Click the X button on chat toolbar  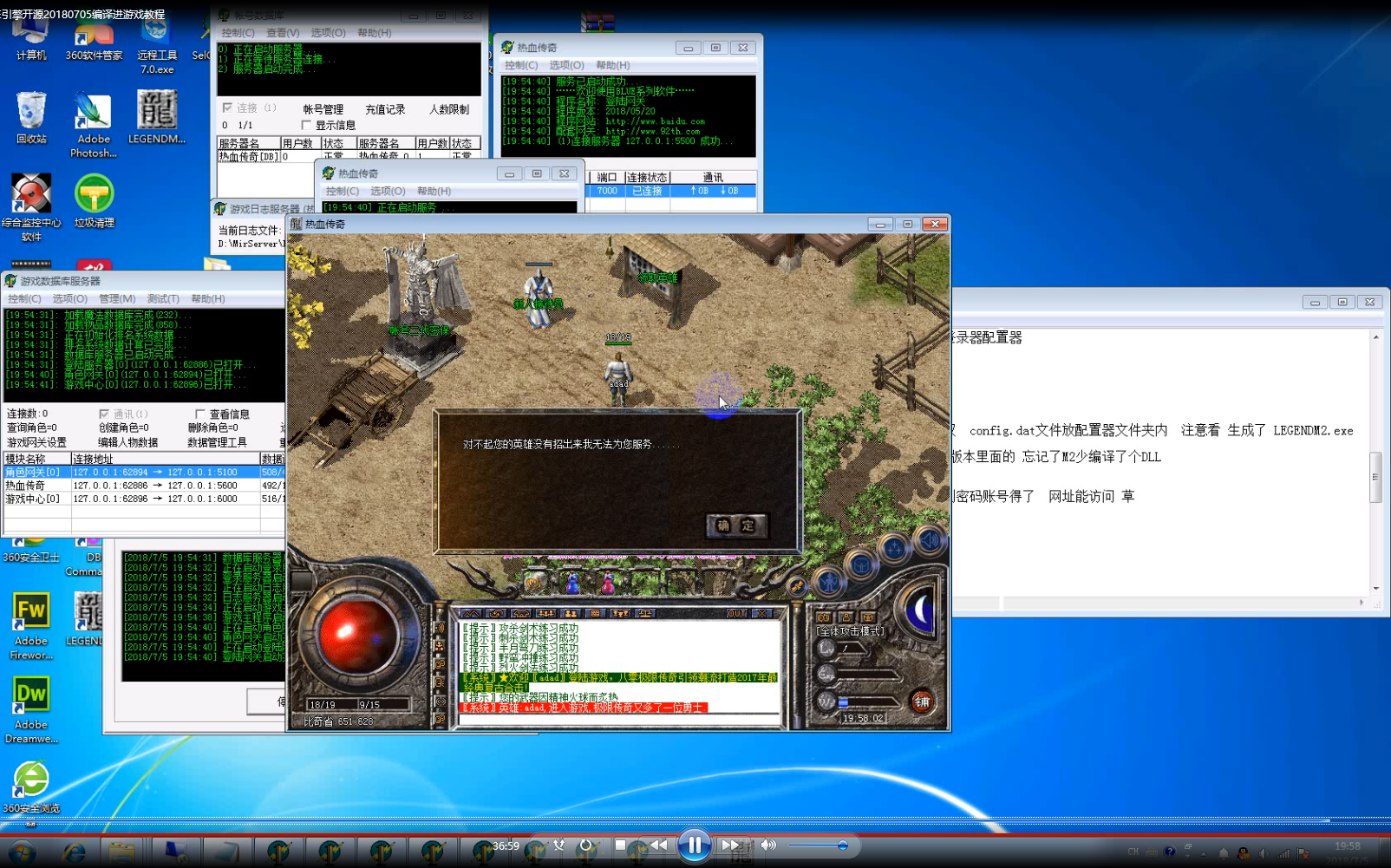(762, 613)
